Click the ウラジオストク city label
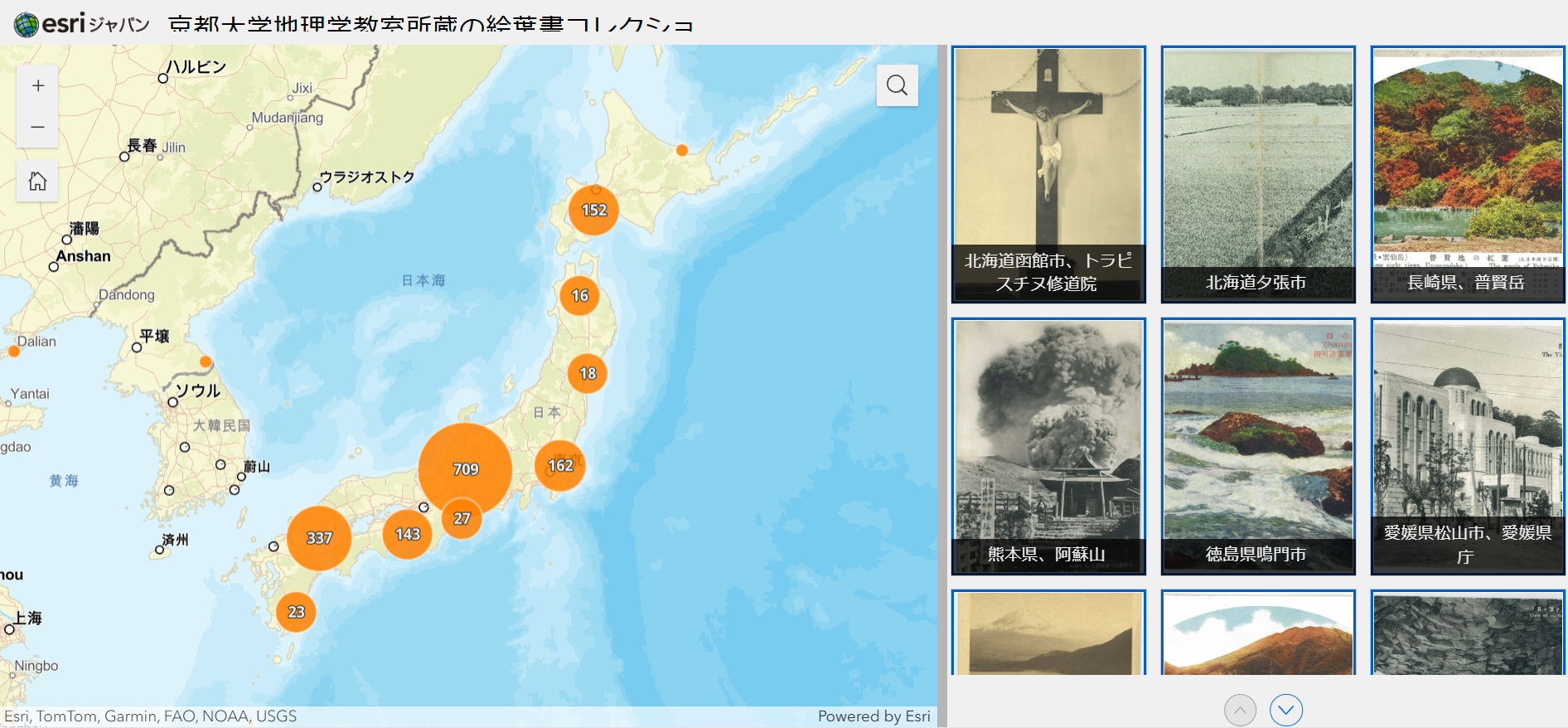The width and height of the screenshot is (1568, 728). [367, 177]
